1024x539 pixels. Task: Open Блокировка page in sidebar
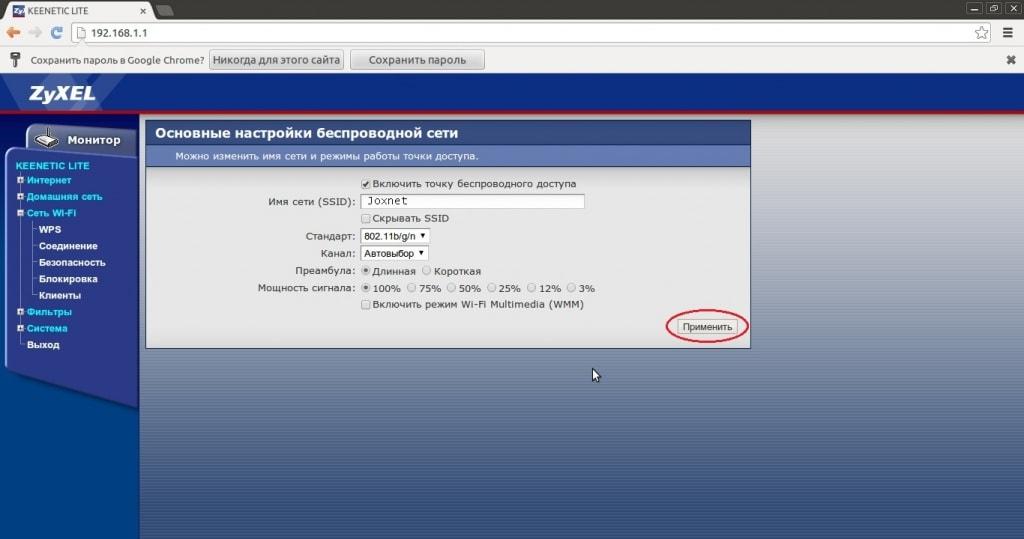tap(68, 279)
